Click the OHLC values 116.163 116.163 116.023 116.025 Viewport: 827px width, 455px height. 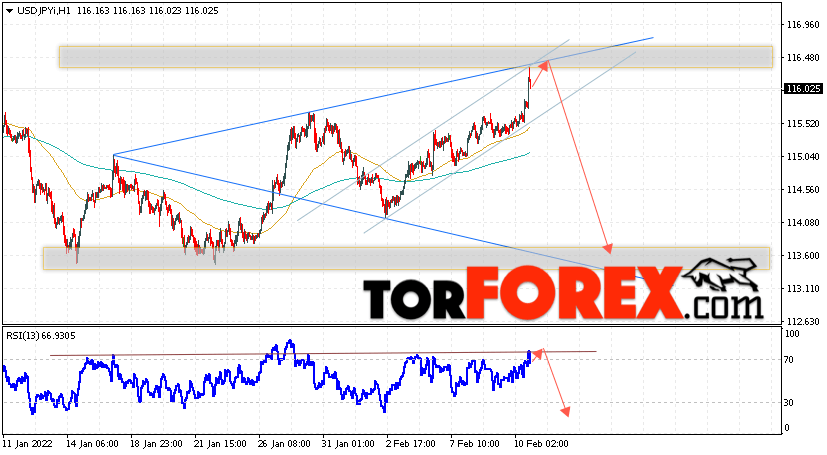[148, 11]
